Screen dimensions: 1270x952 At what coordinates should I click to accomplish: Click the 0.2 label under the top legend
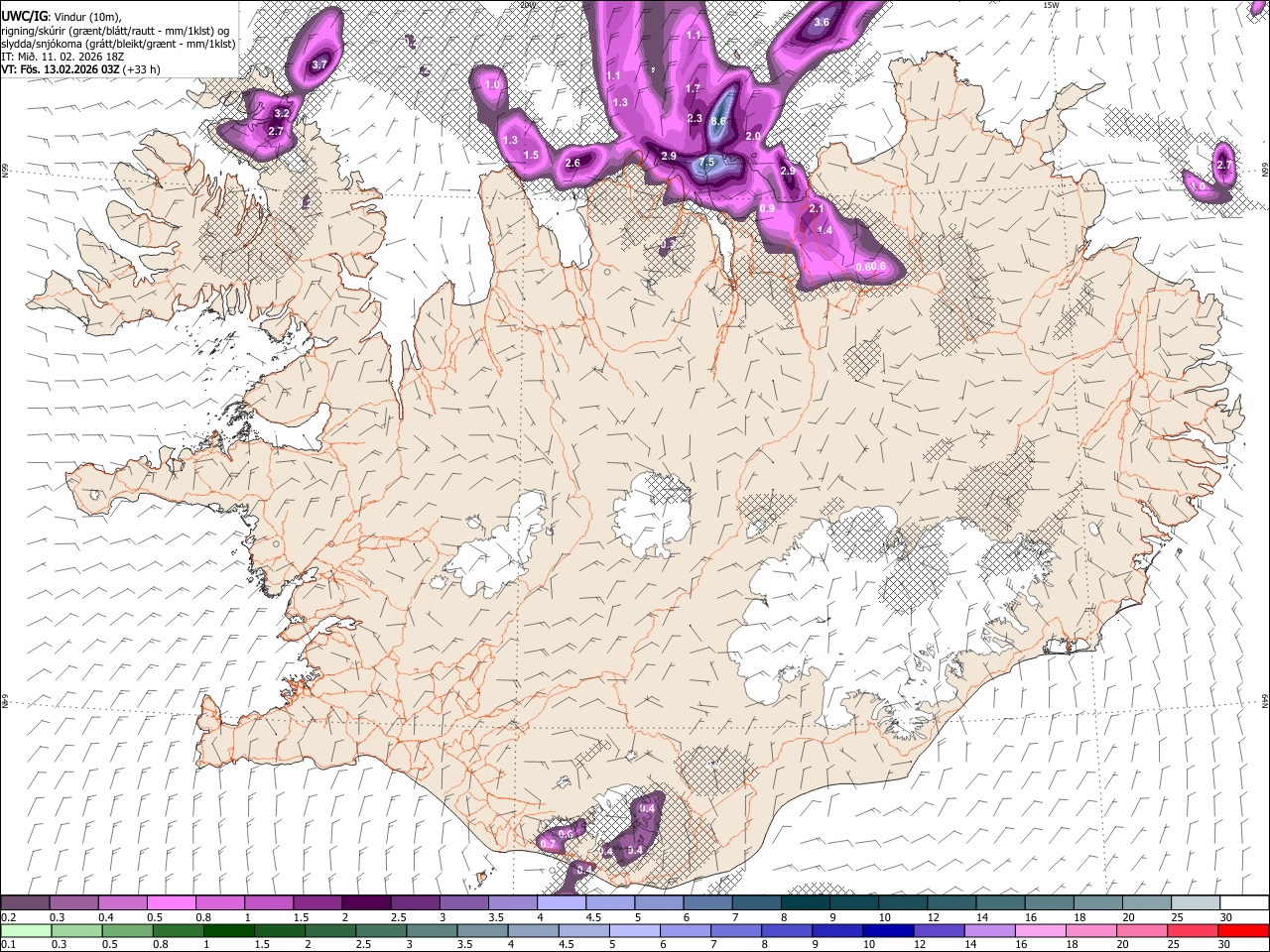pyautogui.click(x=8, y=917)
